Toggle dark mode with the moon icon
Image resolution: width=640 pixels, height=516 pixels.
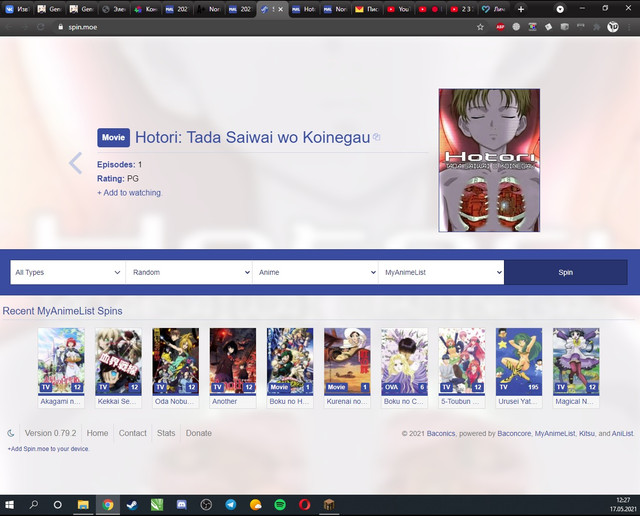click(x=11, y=433)
